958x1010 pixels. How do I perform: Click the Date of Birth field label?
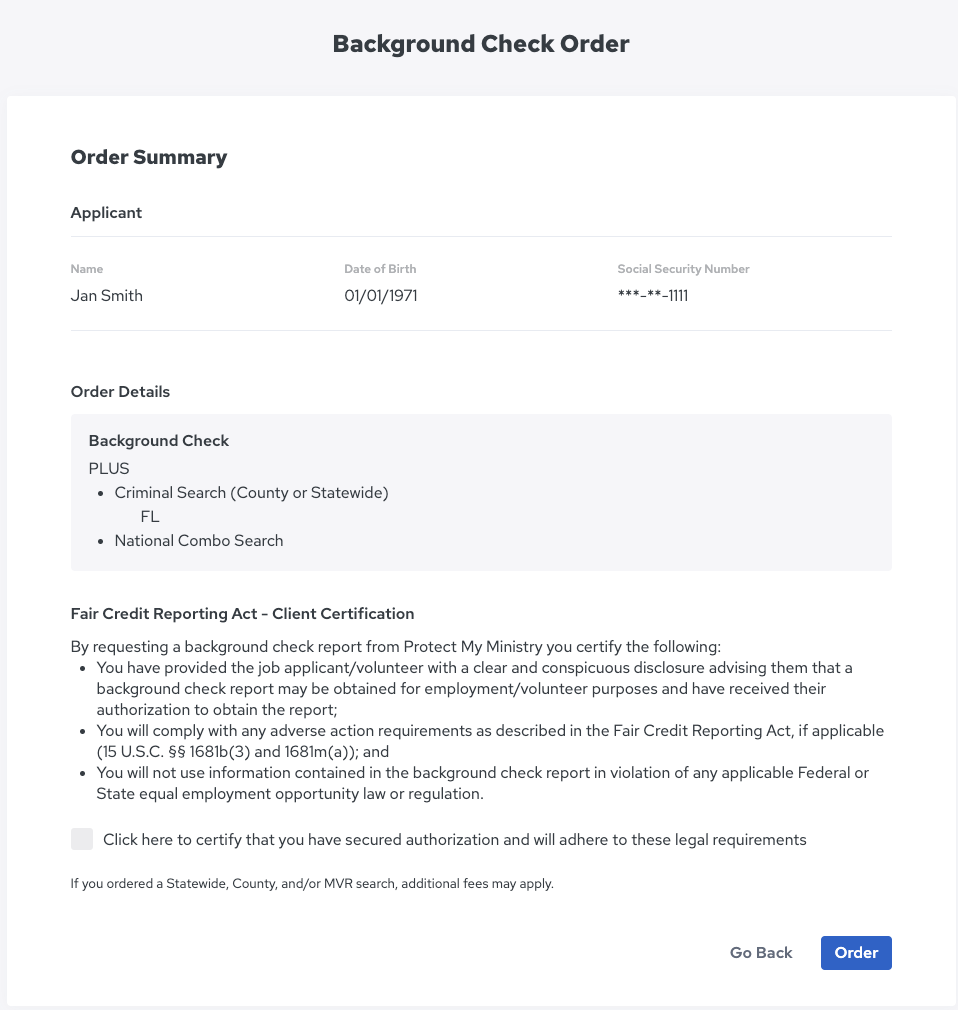tap(380, 269)
